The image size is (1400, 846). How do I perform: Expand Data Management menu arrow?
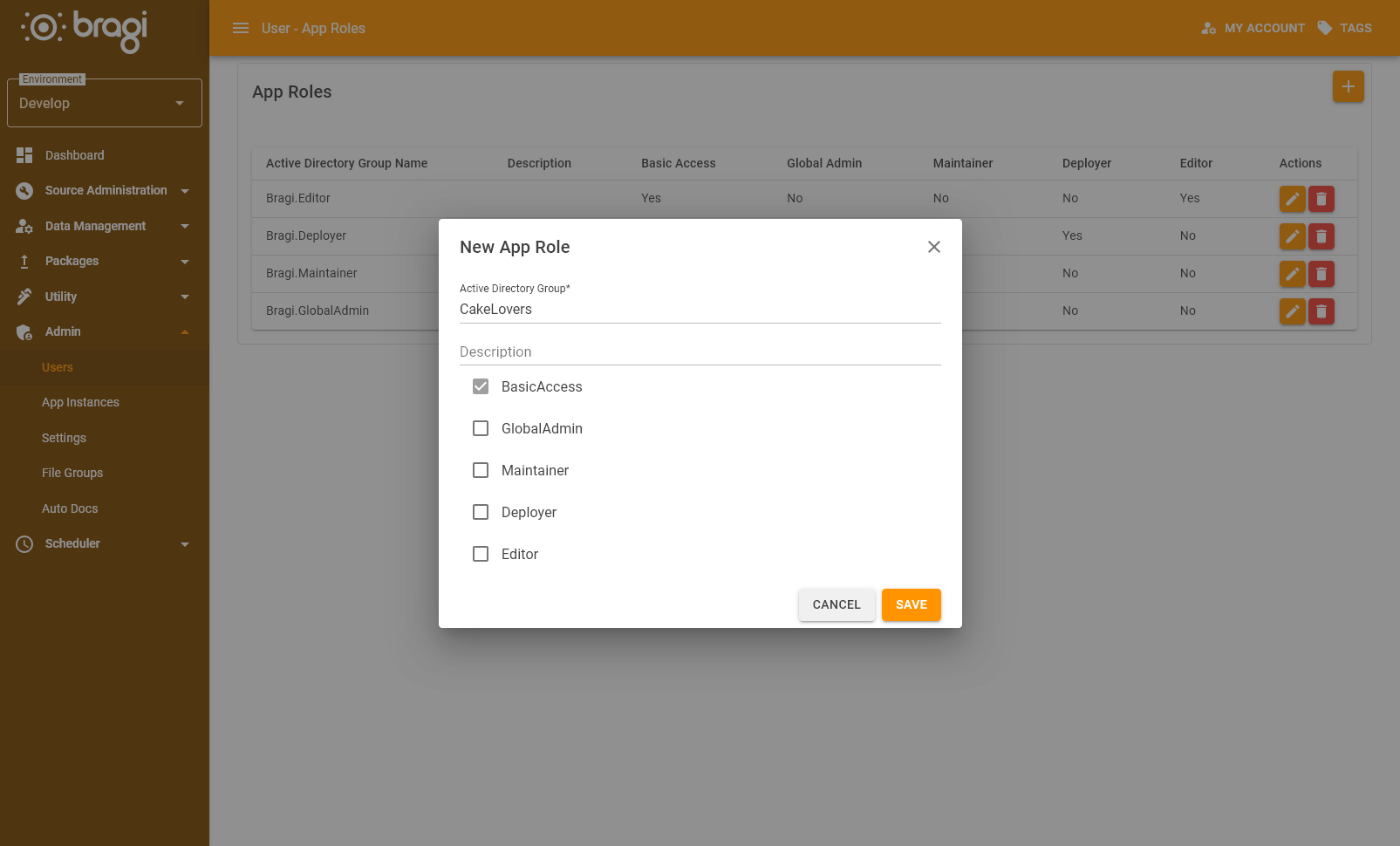point(185,226)
